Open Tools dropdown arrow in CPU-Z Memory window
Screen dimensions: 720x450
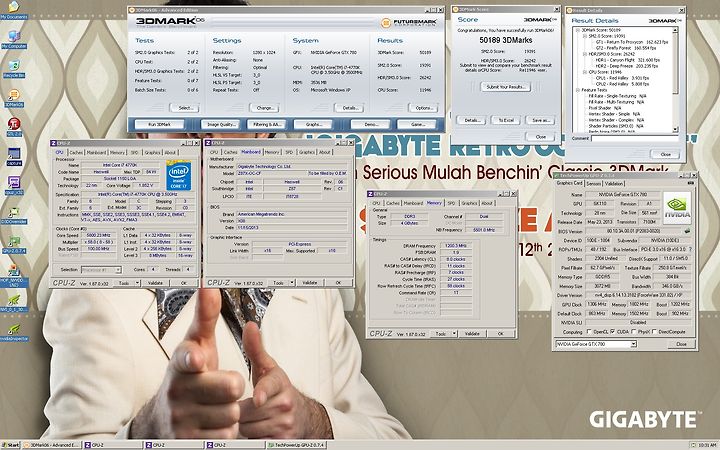[455, 334]
